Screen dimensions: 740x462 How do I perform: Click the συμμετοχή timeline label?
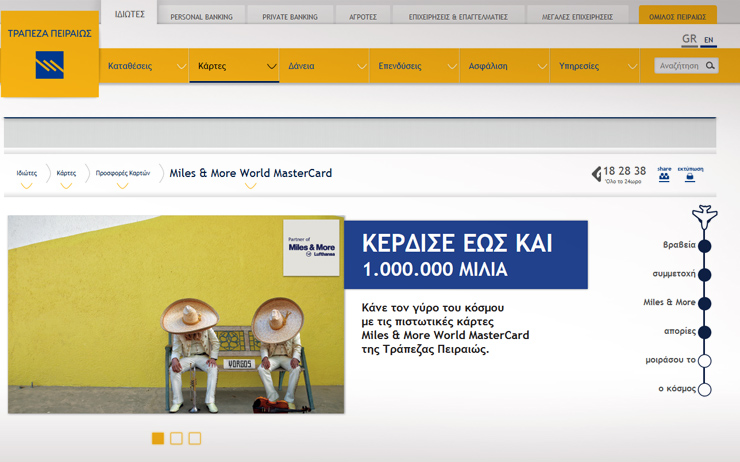pos(674,274)
